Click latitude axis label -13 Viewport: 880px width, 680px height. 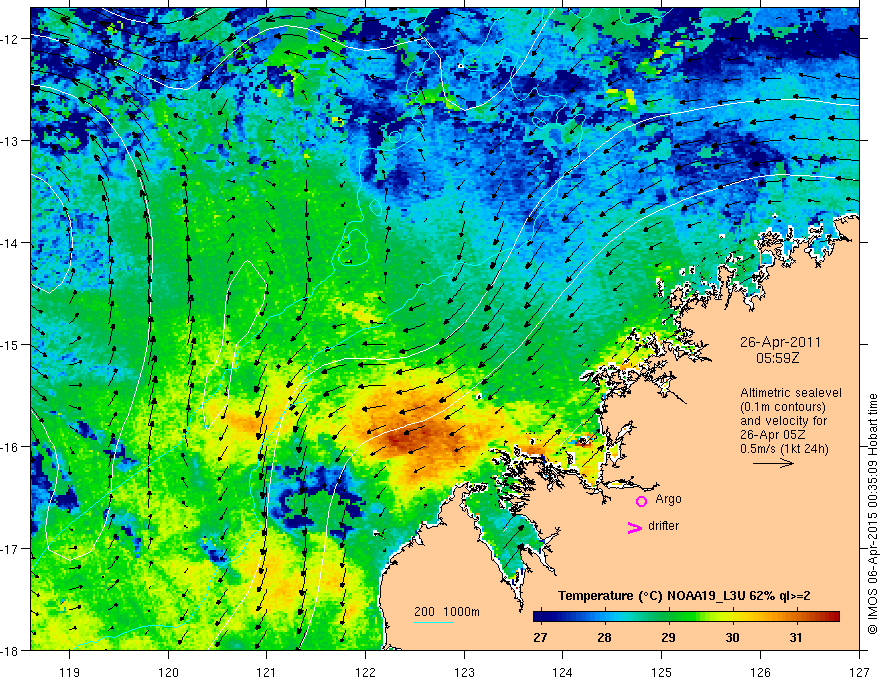point(10,141)
